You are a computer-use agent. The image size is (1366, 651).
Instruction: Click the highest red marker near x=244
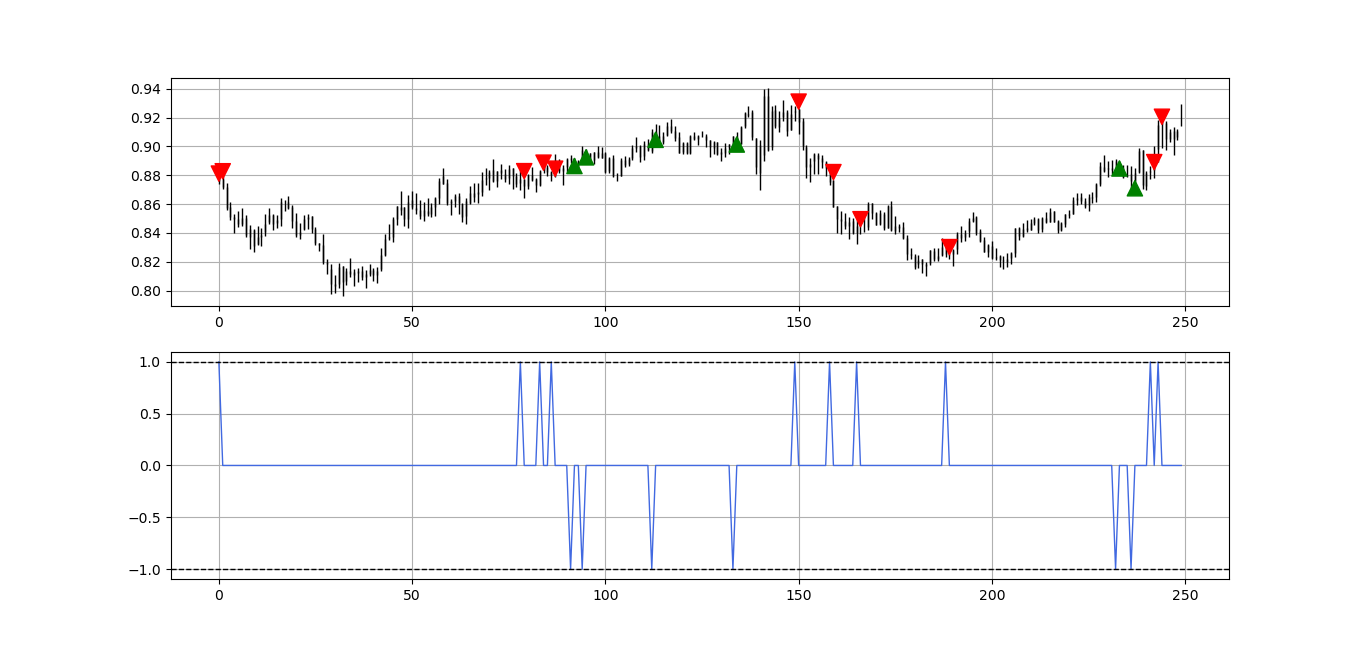coord(1161,116)
